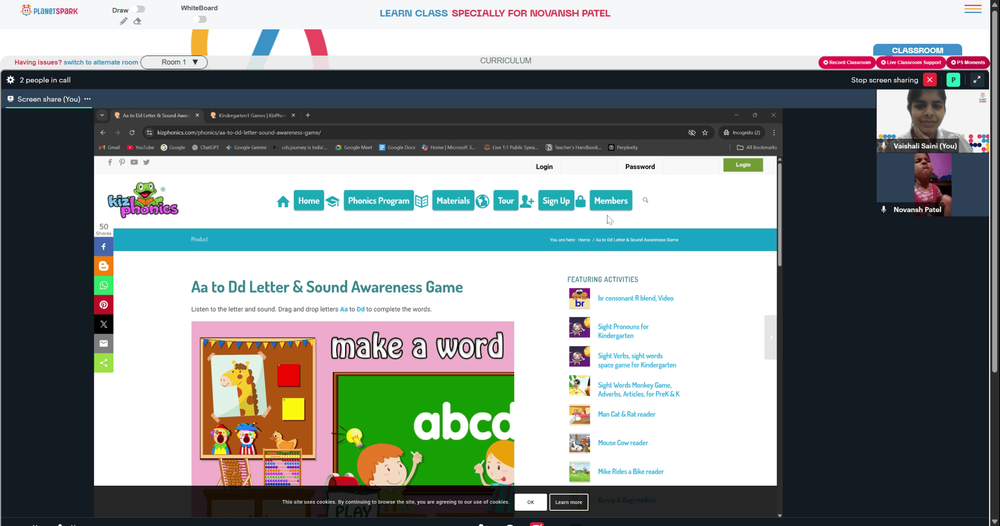This screenshot has height=526, width=1000.
Task: Open Tour menu item
Action: [506, 201]
